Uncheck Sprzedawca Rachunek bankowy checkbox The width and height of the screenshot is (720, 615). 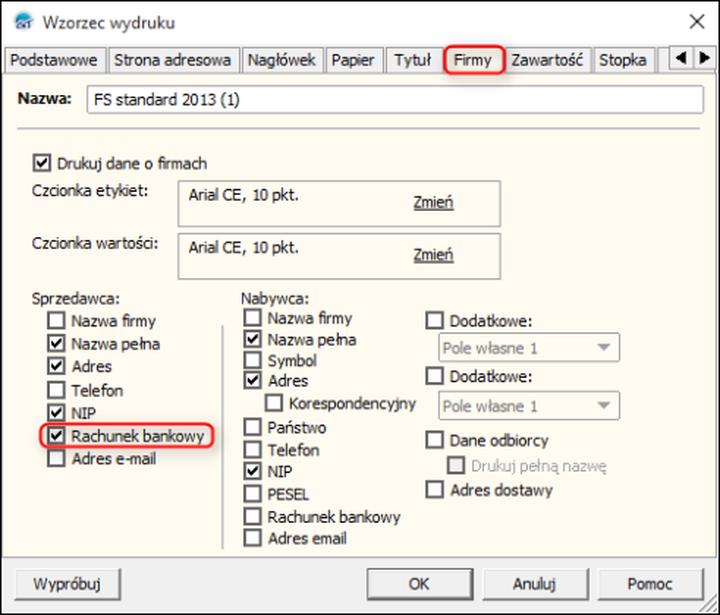56,436
